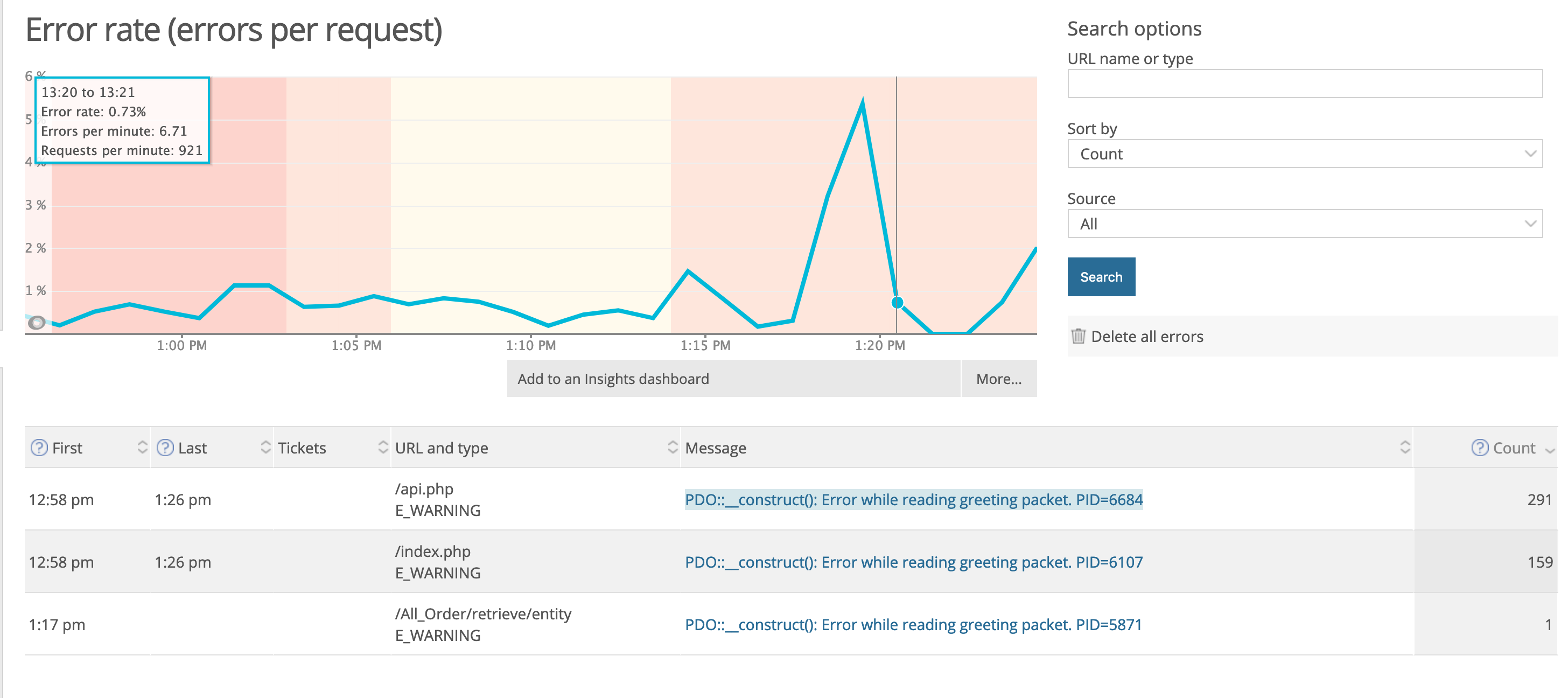Viewport: 1568px width, 698px height.
Task: Click the help icon beside Last column
Action: coord(165,448)
